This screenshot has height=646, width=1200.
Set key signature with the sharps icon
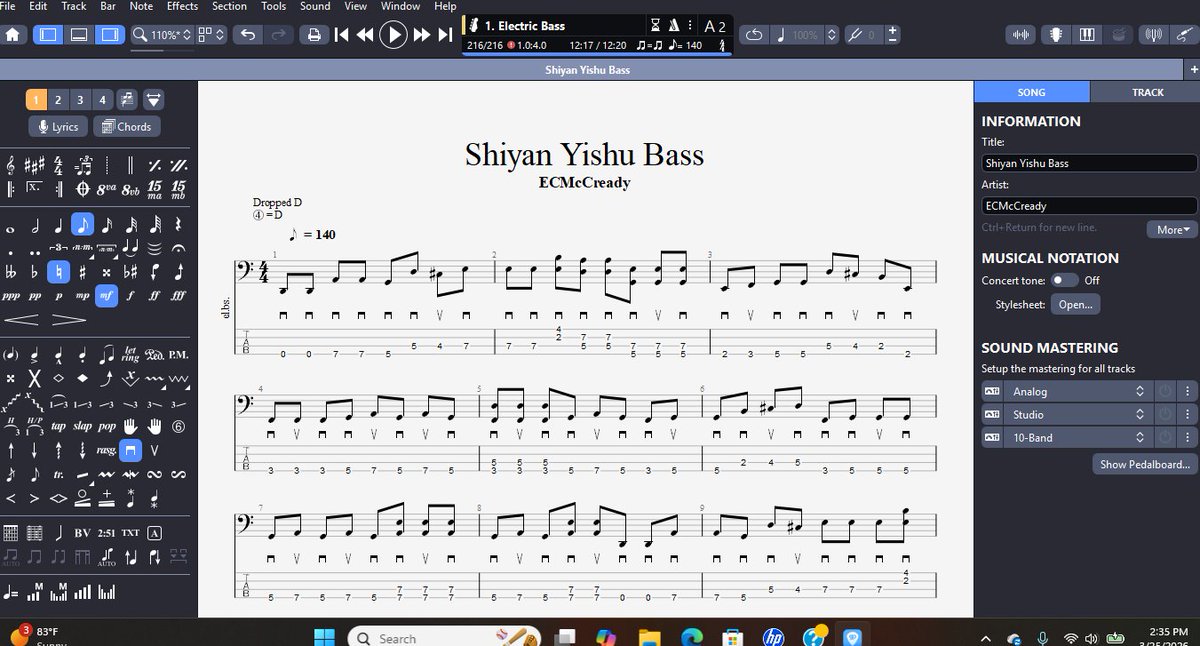[x=35, y=165]
